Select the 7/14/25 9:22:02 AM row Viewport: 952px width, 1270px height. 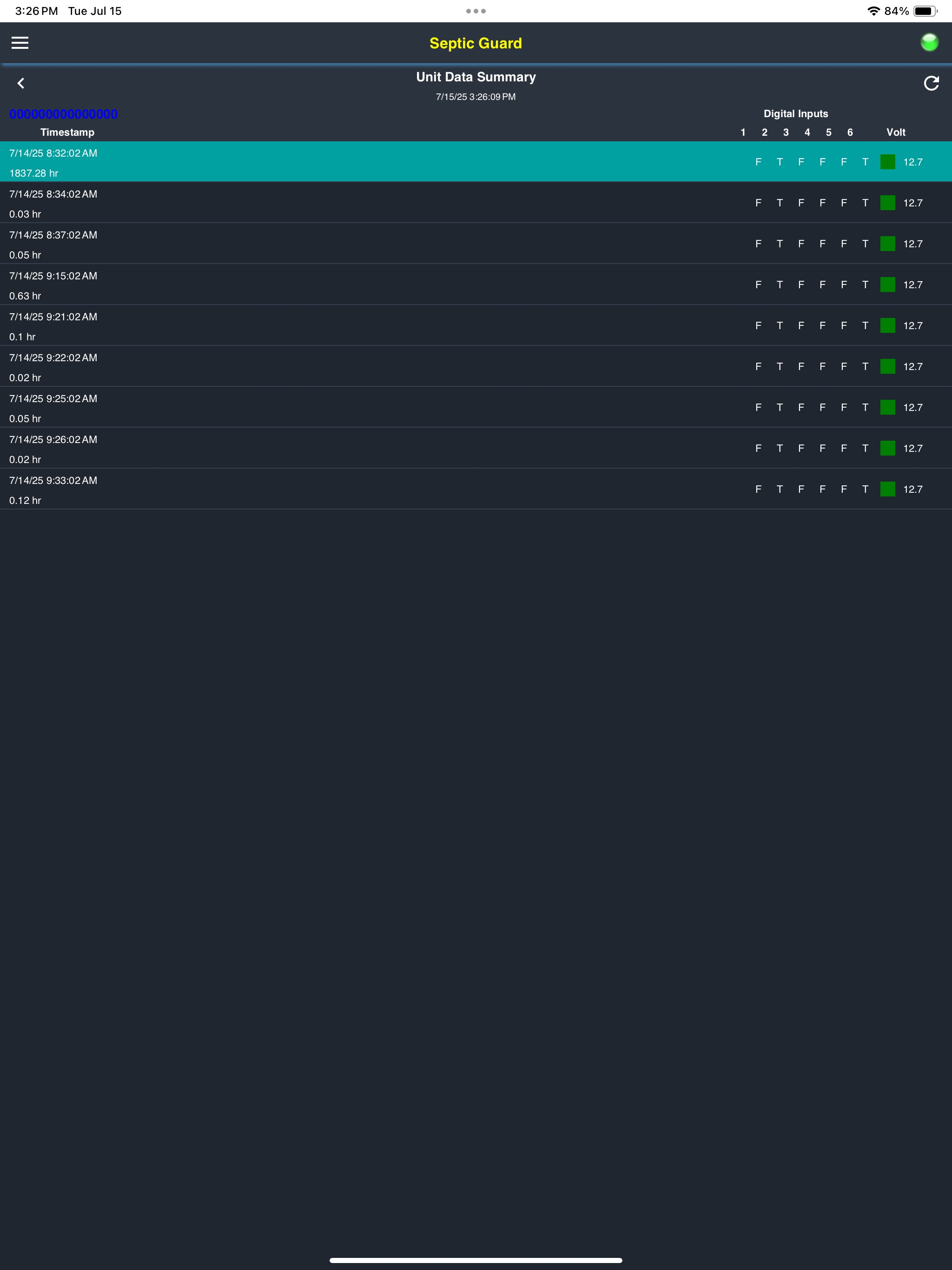click(476, 366)
